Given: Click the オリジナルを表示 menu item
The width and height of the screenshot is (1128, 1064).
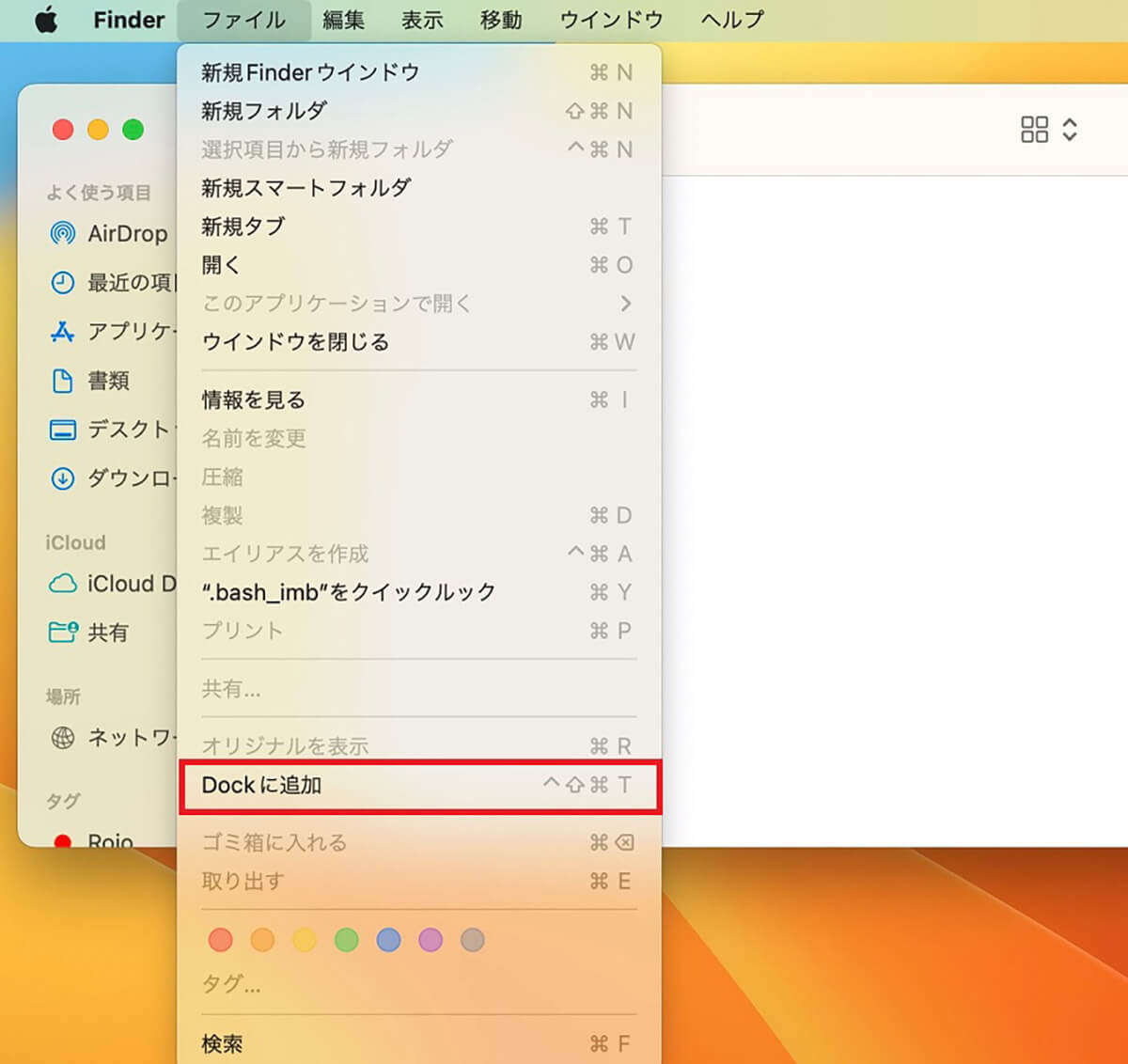Looking at the screenshot, I should pos(419,746).
